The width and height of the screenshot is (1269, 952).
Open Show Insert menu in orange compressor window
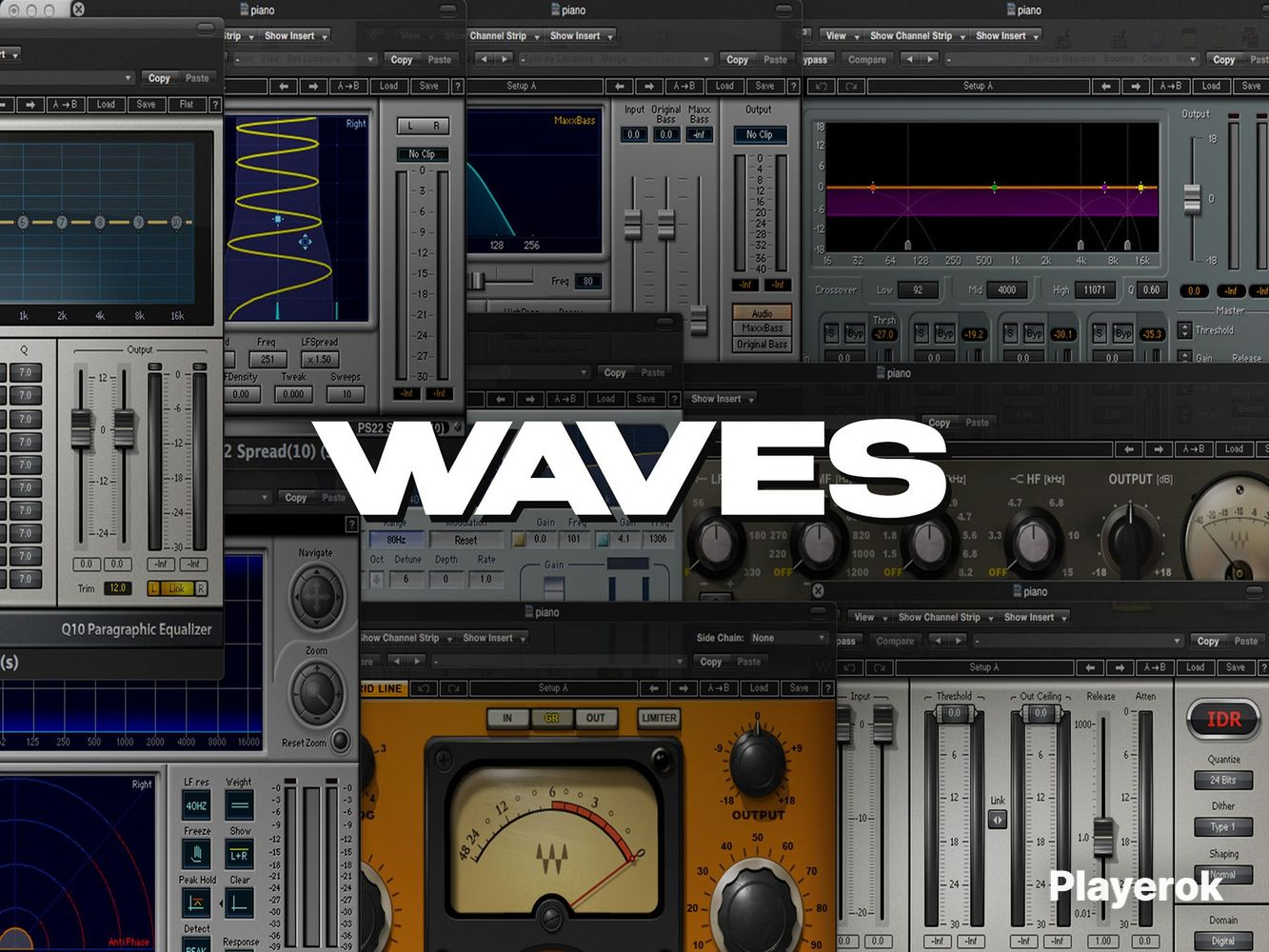point(494,638)
